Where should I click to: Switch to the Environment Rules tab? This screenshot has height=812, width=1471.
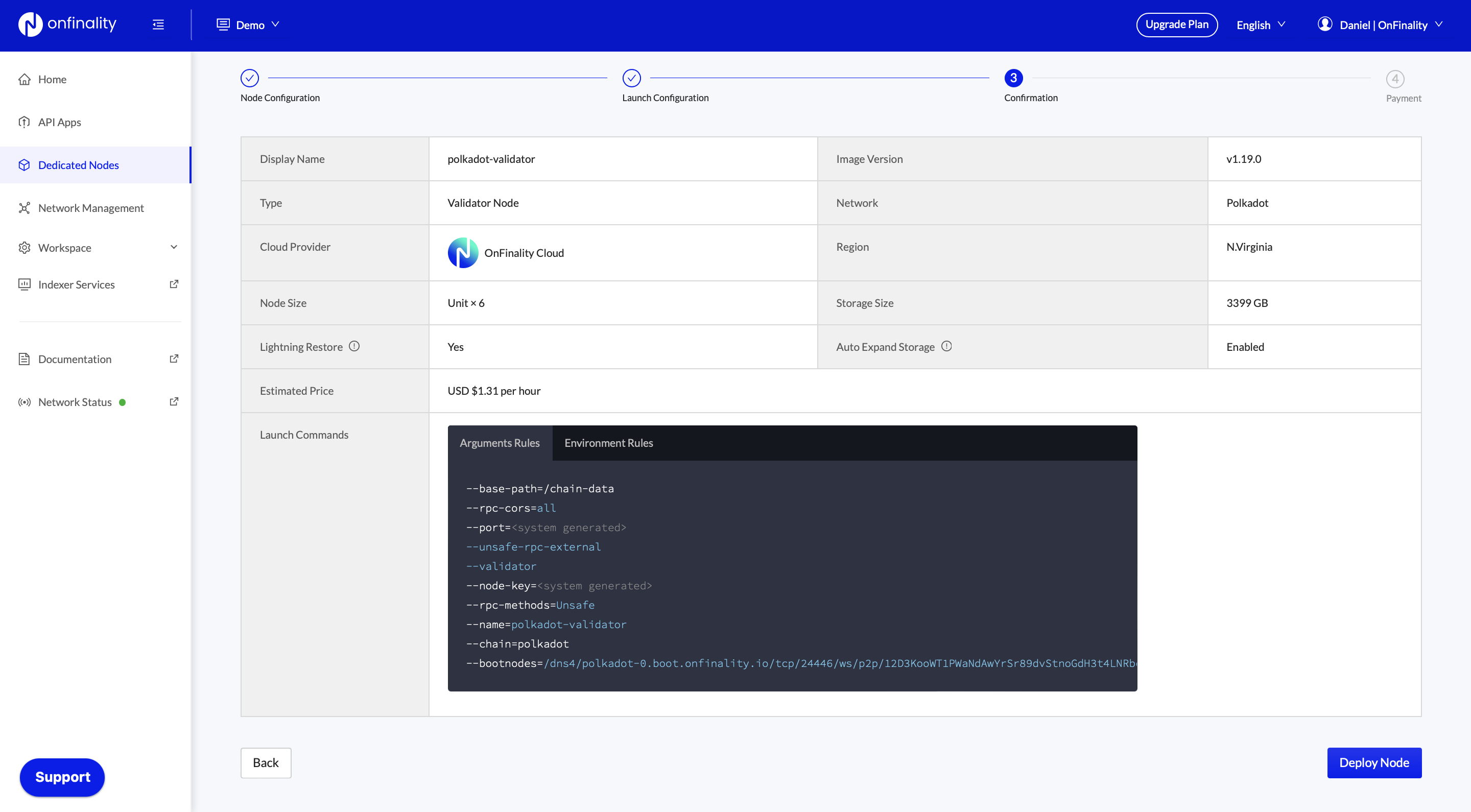coord(608,443)
